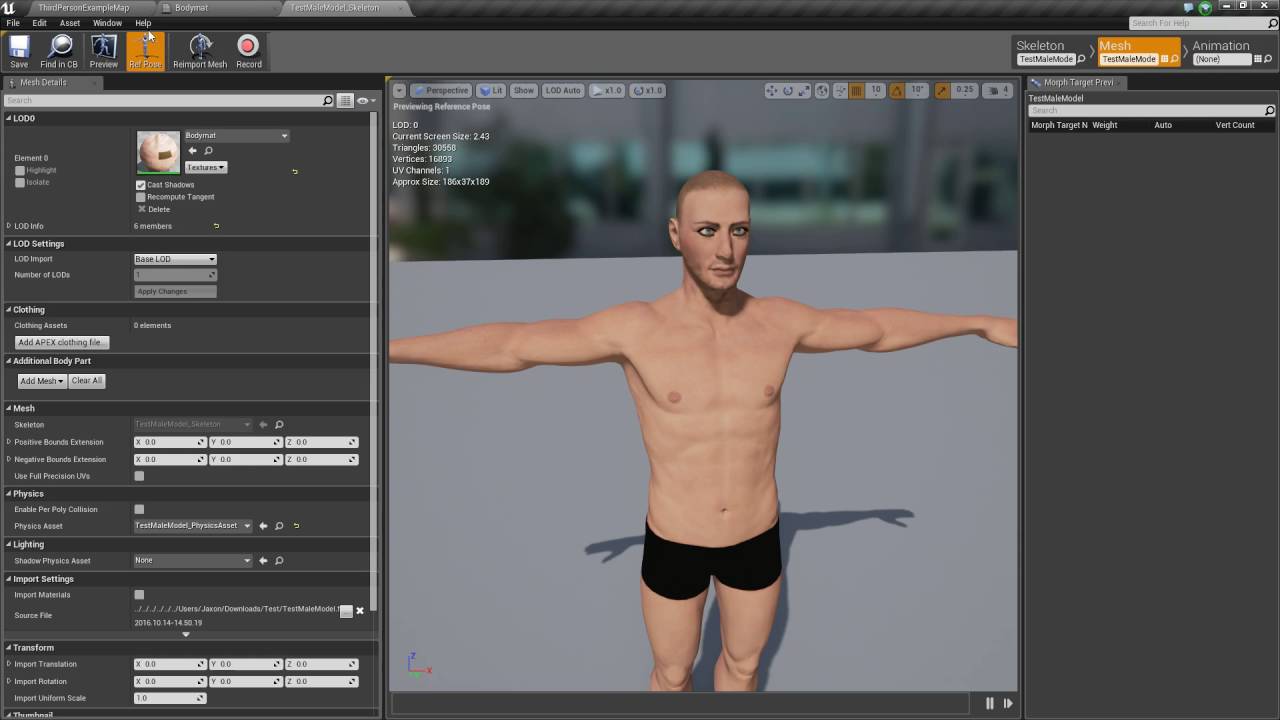
Task: Open Textures dropdown button
Action: point(206,167)
